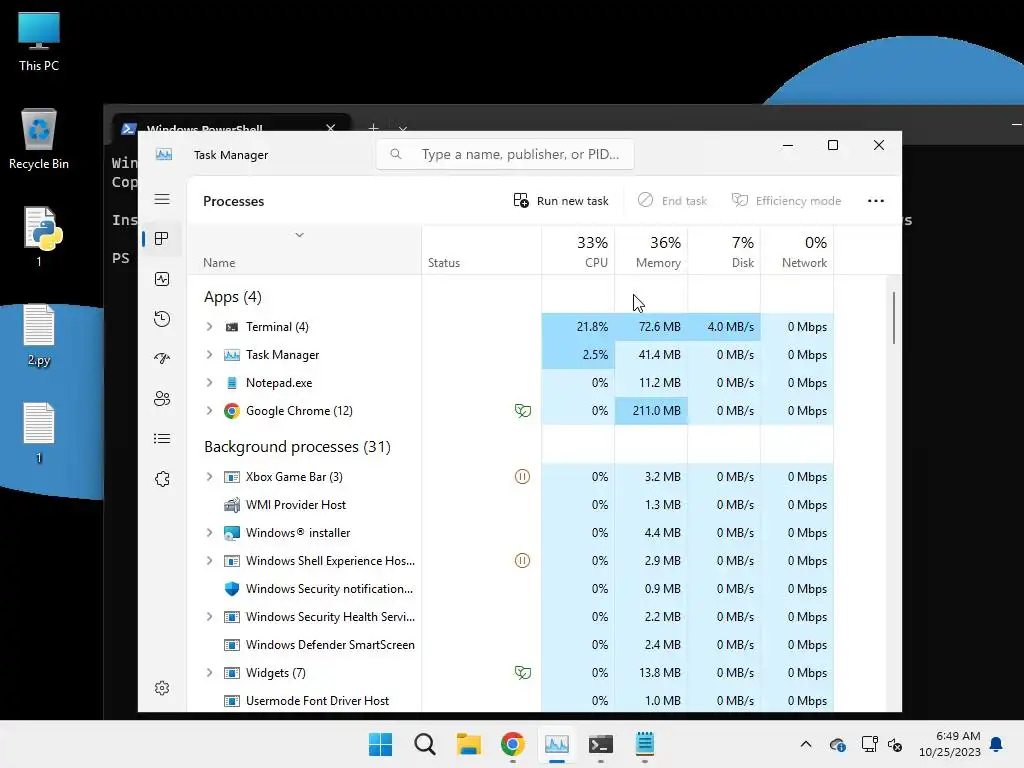Open the Users page in sidebar
This screenshot has width=1024, height=768.
pyautogui.click(x=162, y=398)
